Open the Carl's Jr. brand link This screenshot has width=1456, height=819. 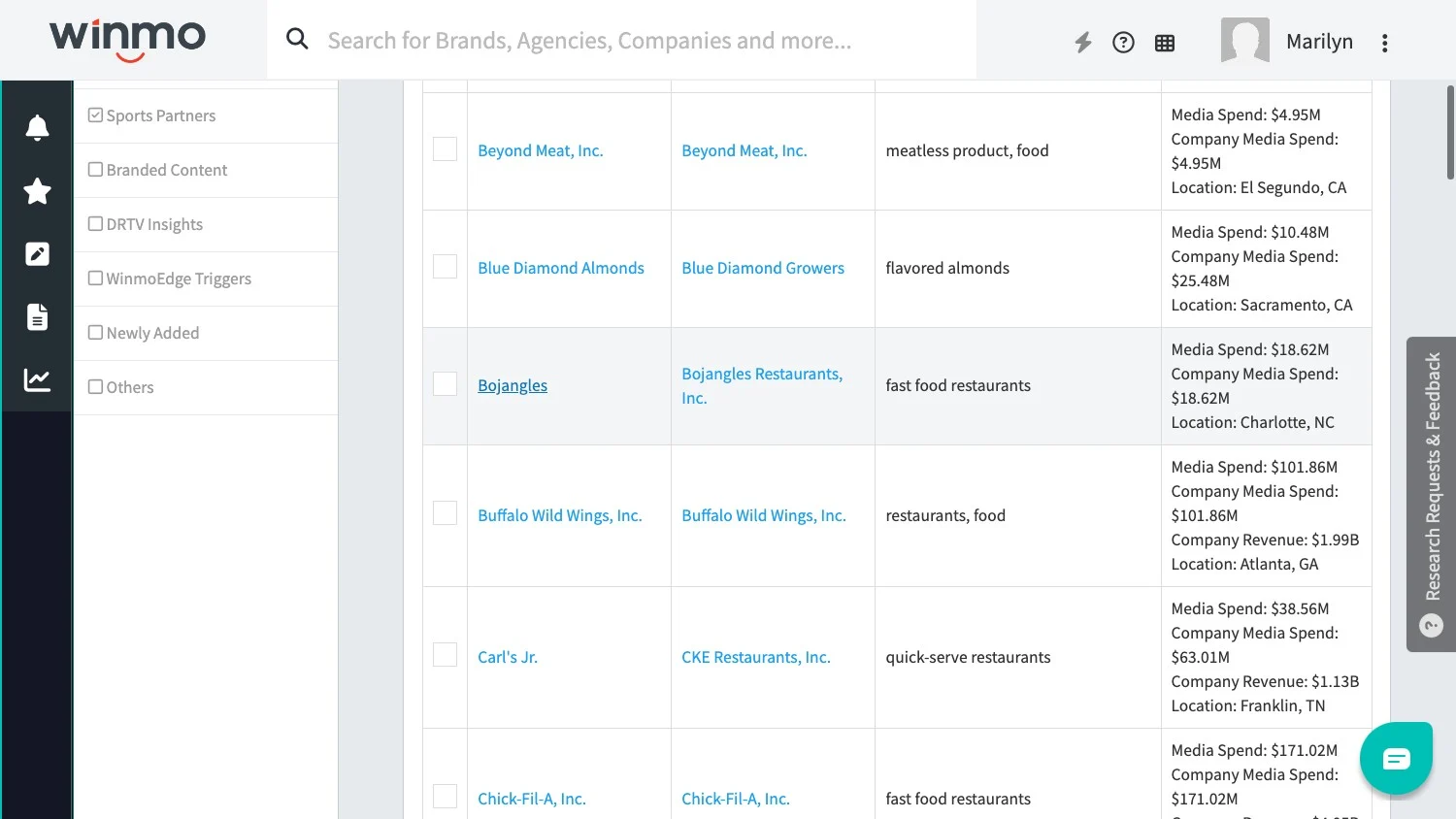click(x=508, y=657)
